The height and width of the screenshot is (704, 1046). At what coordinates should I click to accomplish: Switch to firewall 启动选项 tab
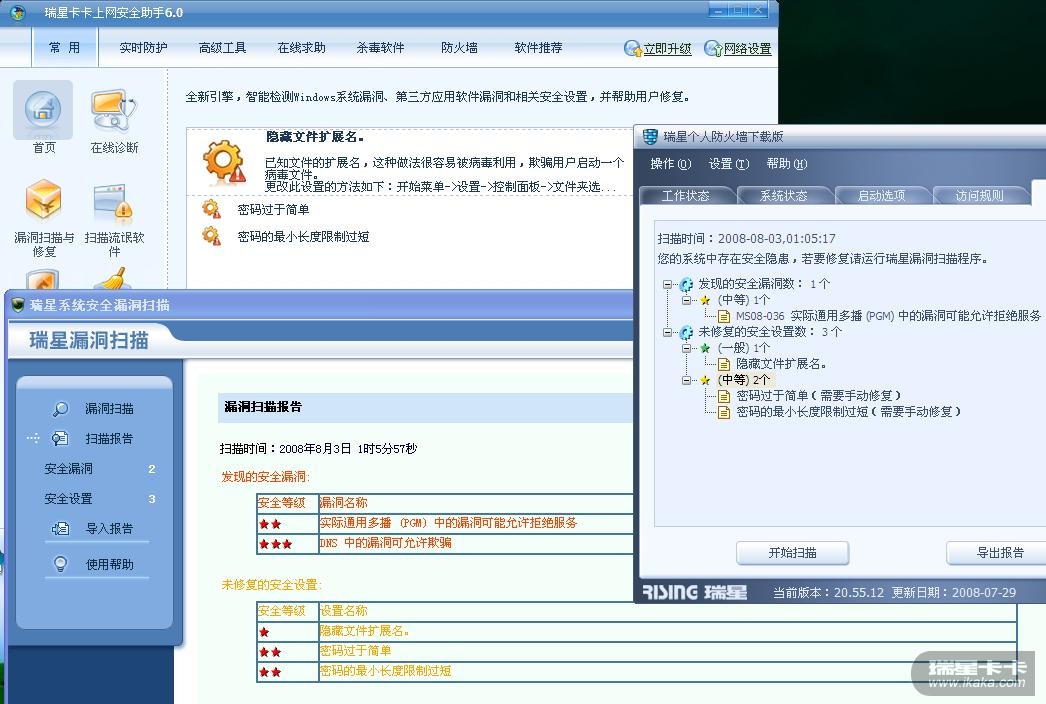pos(882,196)
